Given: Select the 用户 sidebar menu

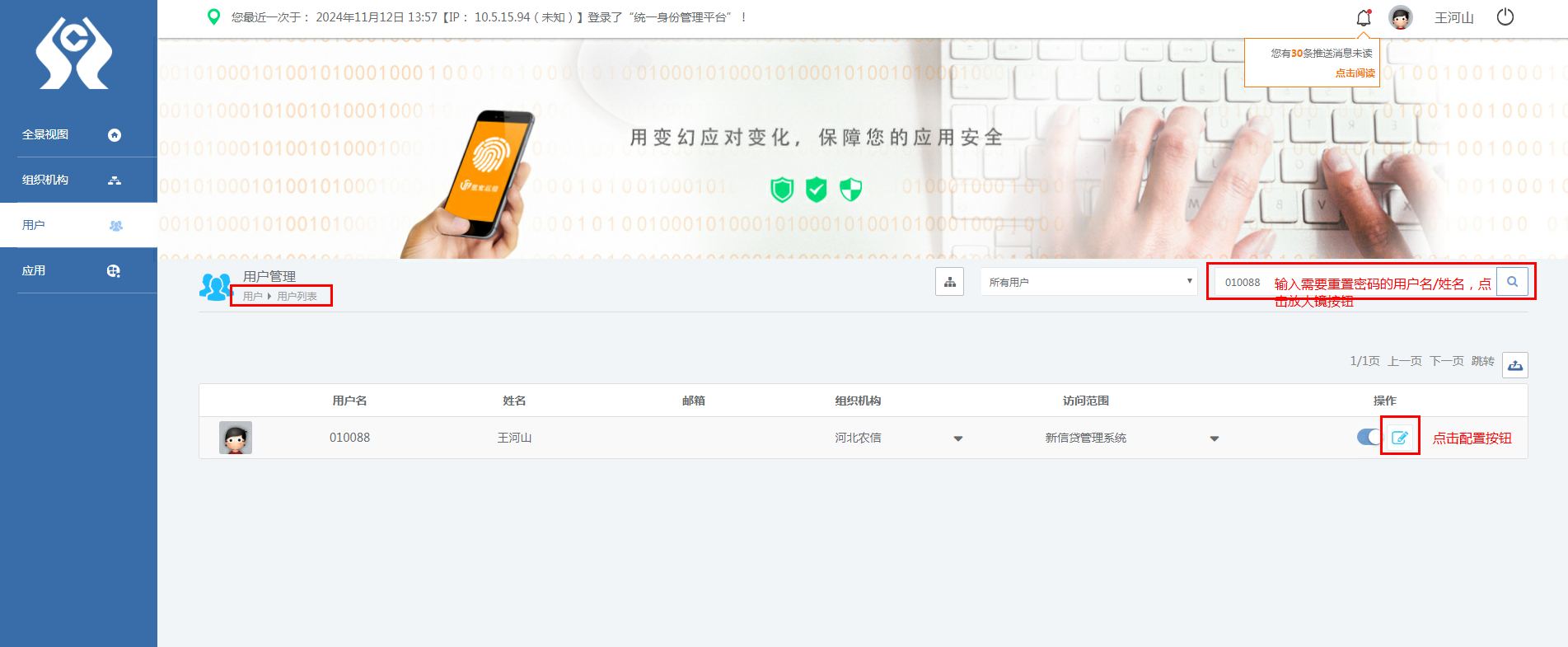Looking at the screenshot, I should click(x=78, y=225).
